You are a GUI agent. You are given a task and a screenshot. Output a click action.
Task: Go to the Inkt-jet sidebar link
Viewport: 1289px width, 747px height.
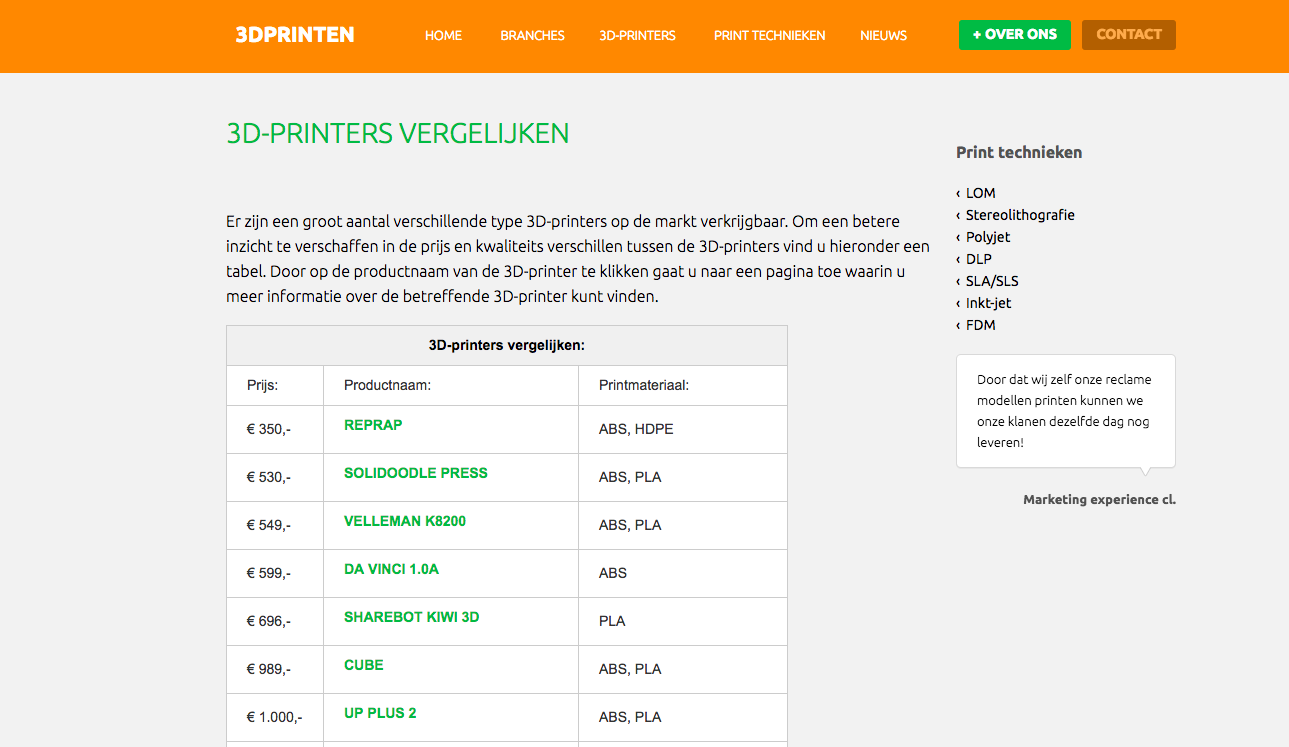989,303
